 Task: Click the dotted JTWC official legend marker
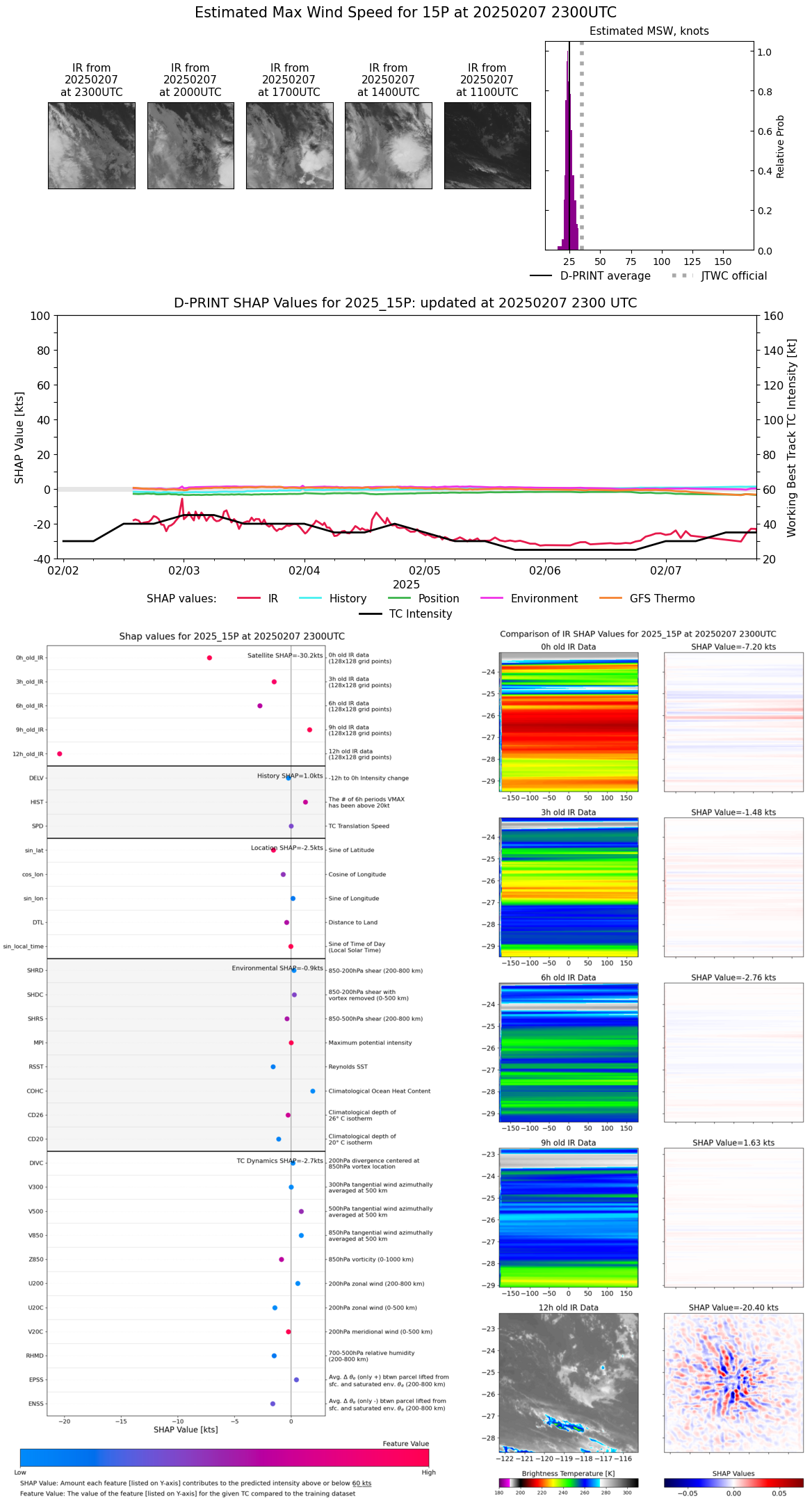682,276
